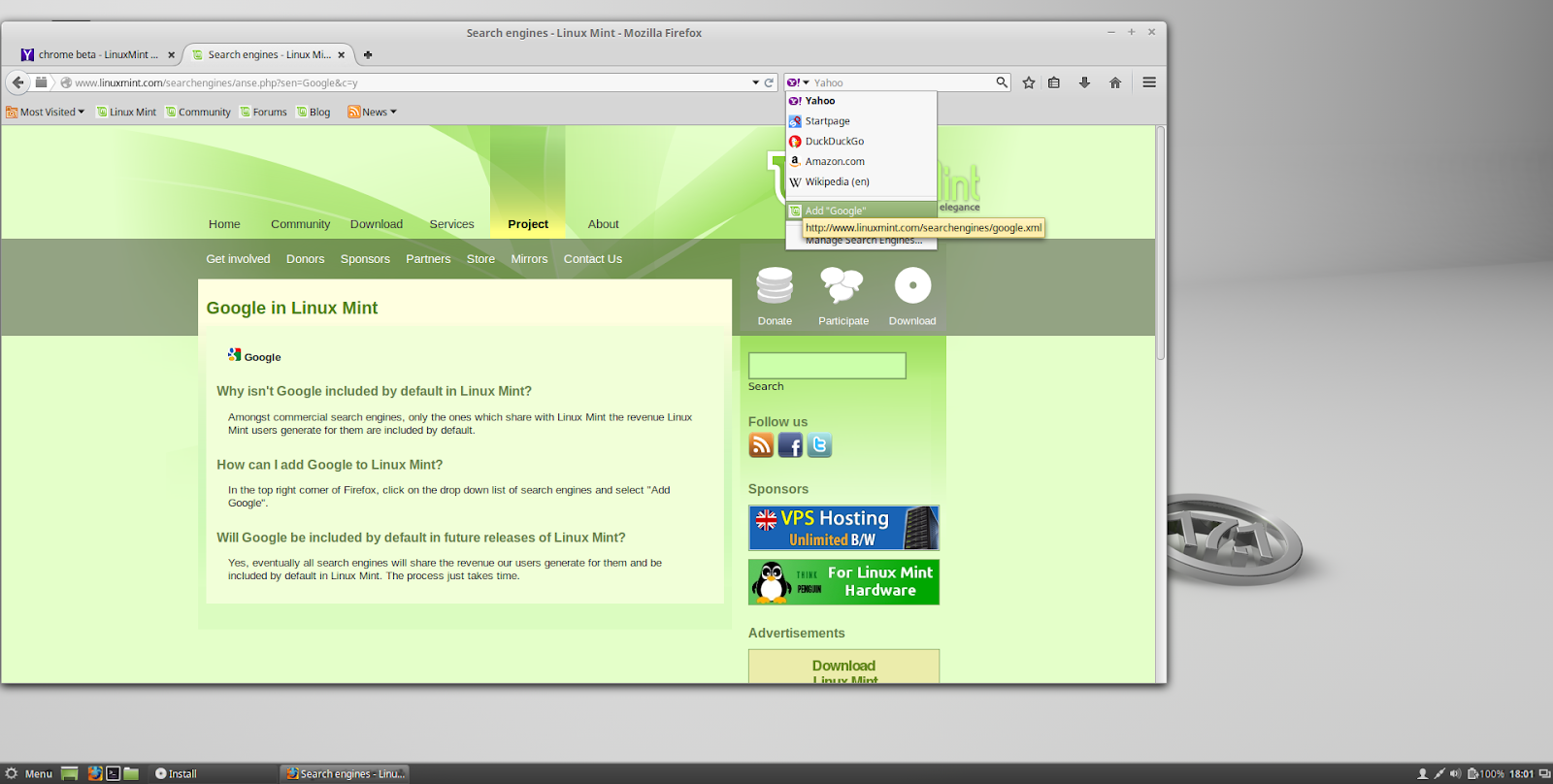Click the 18:01 clock in panel
Viewport: 1553px width, 784px height.
click(1521, 773)
